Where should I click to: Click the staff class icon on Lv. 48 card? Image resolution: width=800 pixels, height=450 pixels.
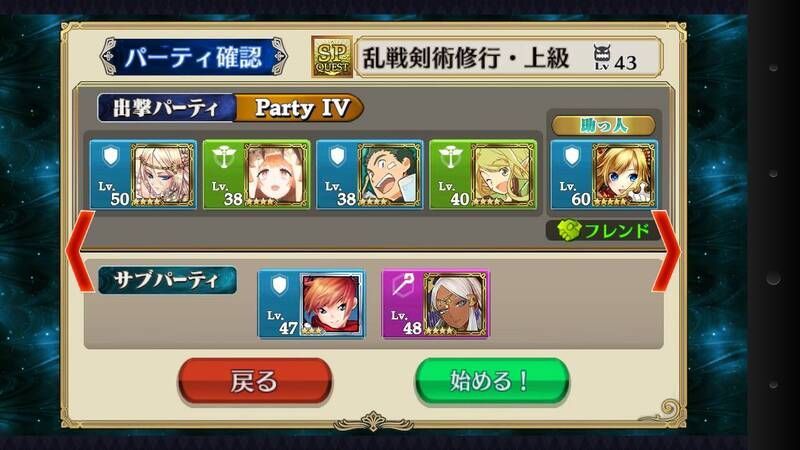tap(403, 286)
